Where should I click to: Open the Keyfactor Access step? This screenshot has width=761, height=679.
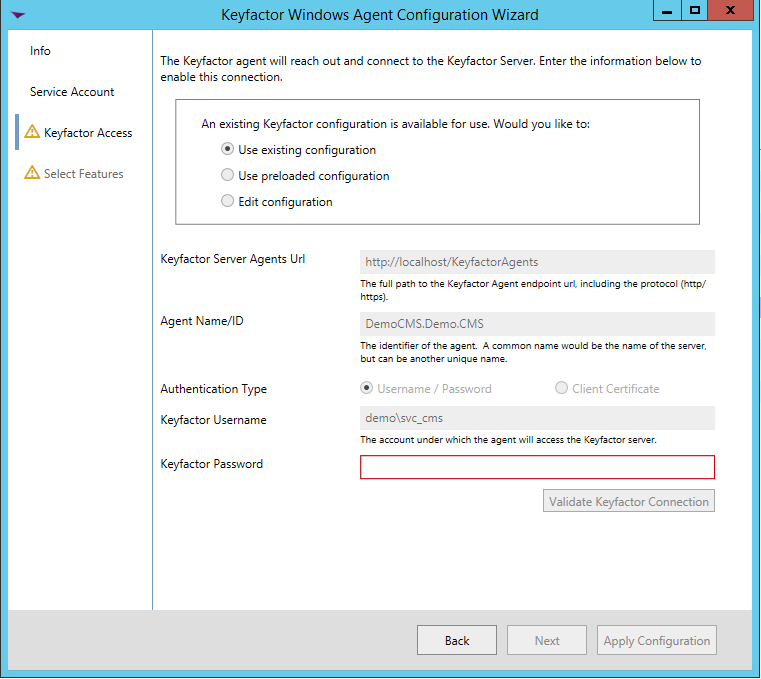click(x=88, y=133)
